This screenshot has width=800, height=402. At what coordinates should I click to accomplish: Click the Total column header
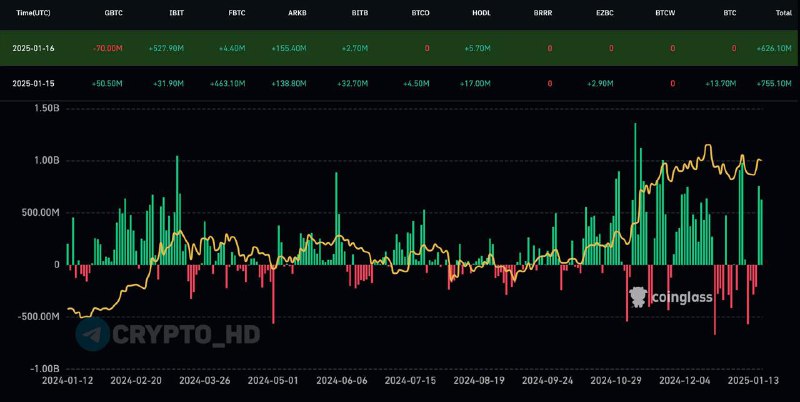784,13
